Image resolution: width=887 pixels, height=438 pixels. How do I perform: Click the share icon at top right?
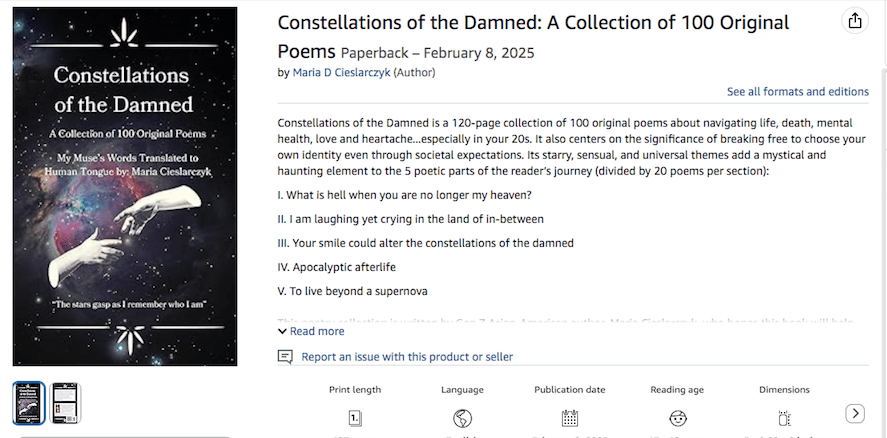click(855, 21)
